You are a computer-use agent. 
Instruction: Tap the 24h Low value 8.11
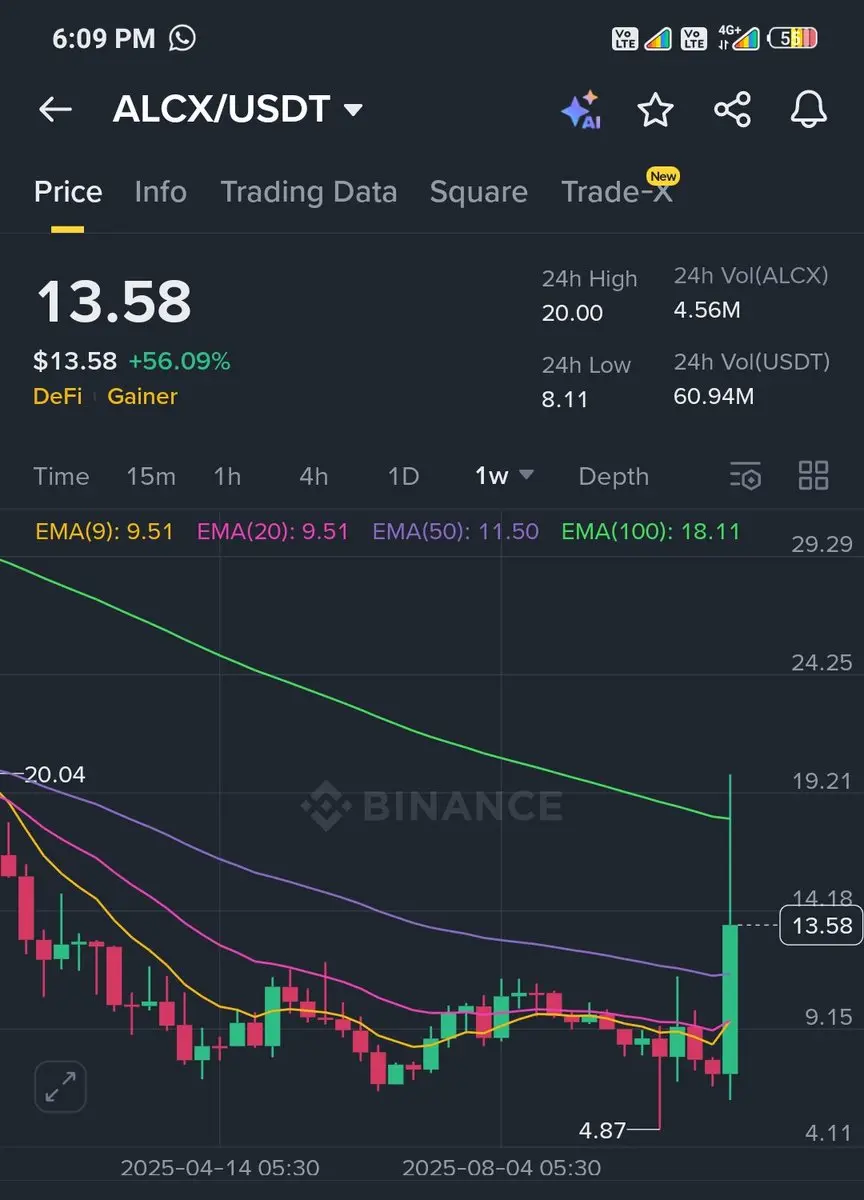(x=565, y=399)
